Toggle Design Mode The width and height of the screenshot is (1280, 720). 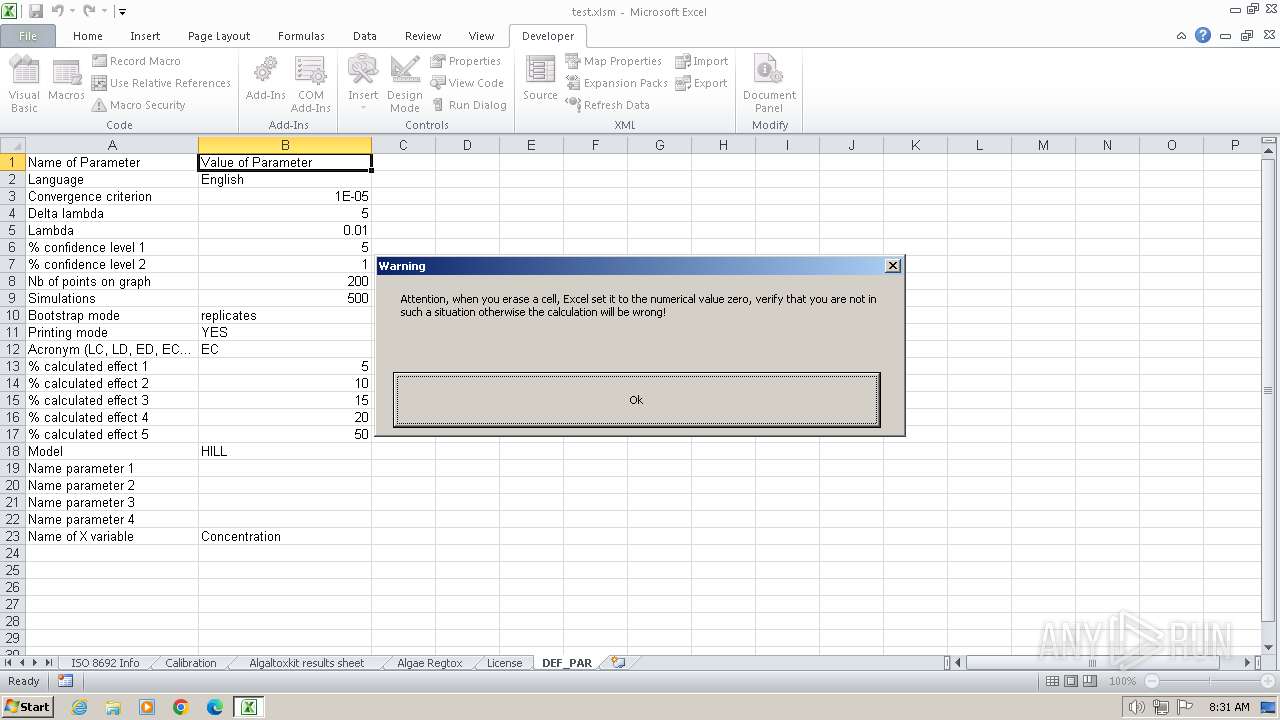[x=405, y=84]
